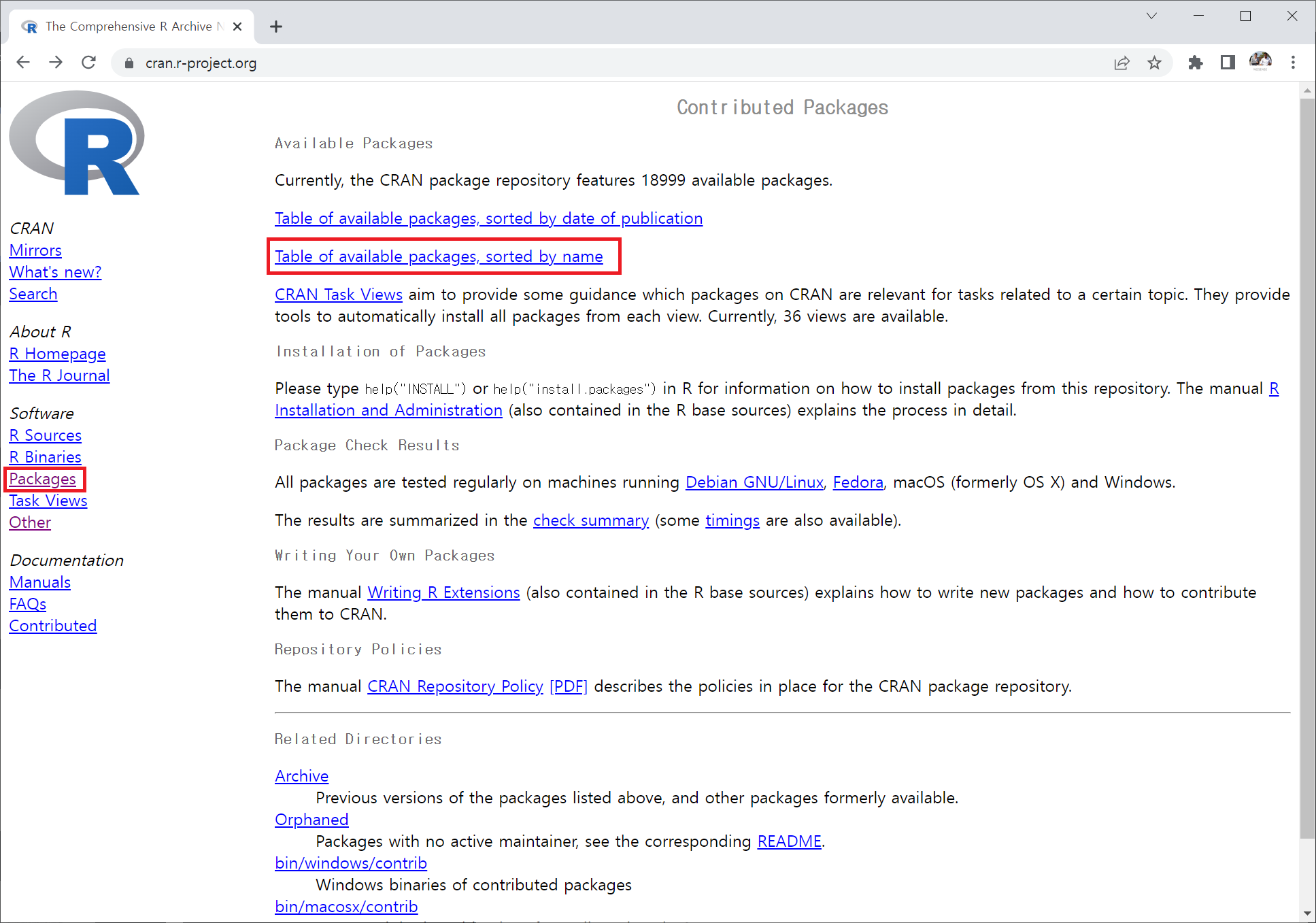Open the FAQs link
1316x923 pixels.
click(x=28, y=604)
